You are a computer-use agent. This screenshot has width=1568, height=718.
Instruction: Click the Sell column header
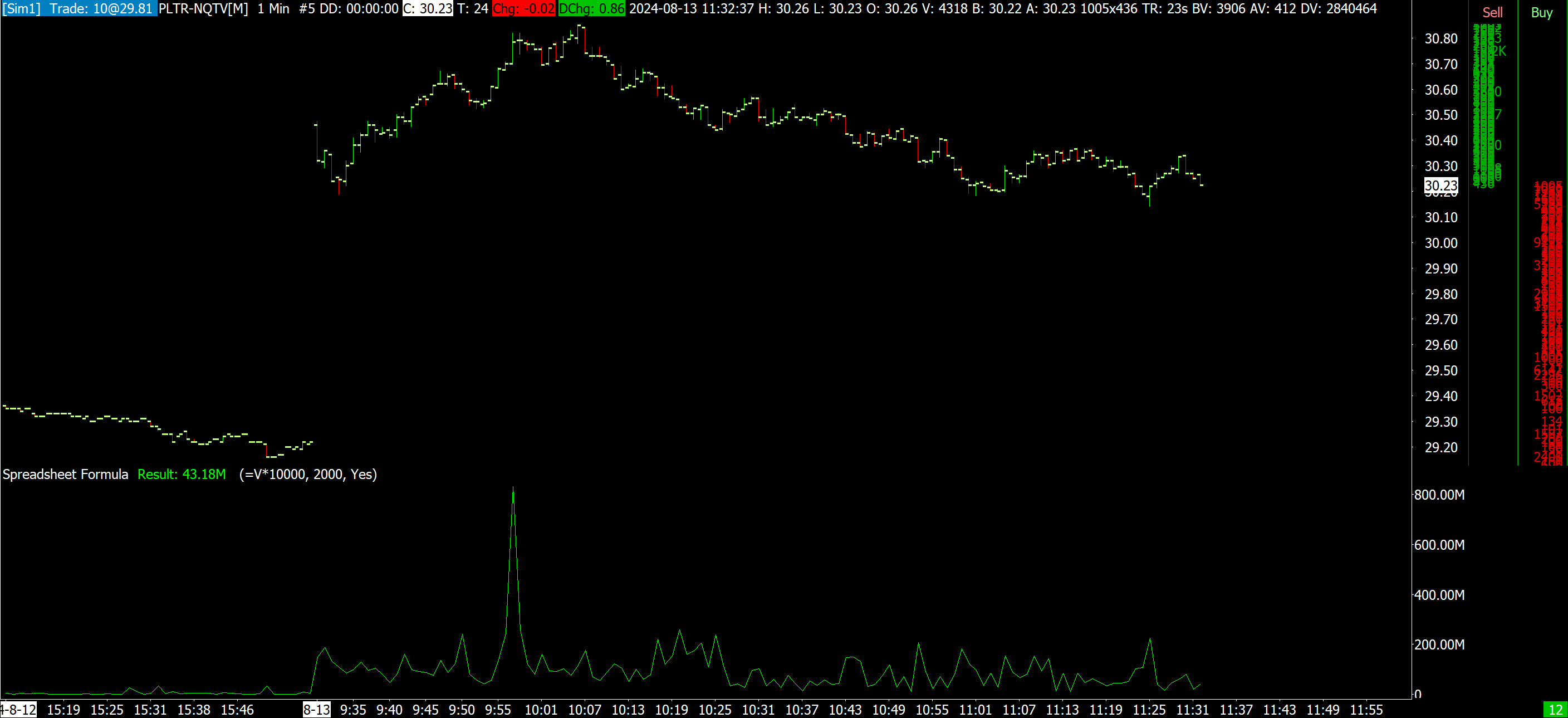[1492, 12]
